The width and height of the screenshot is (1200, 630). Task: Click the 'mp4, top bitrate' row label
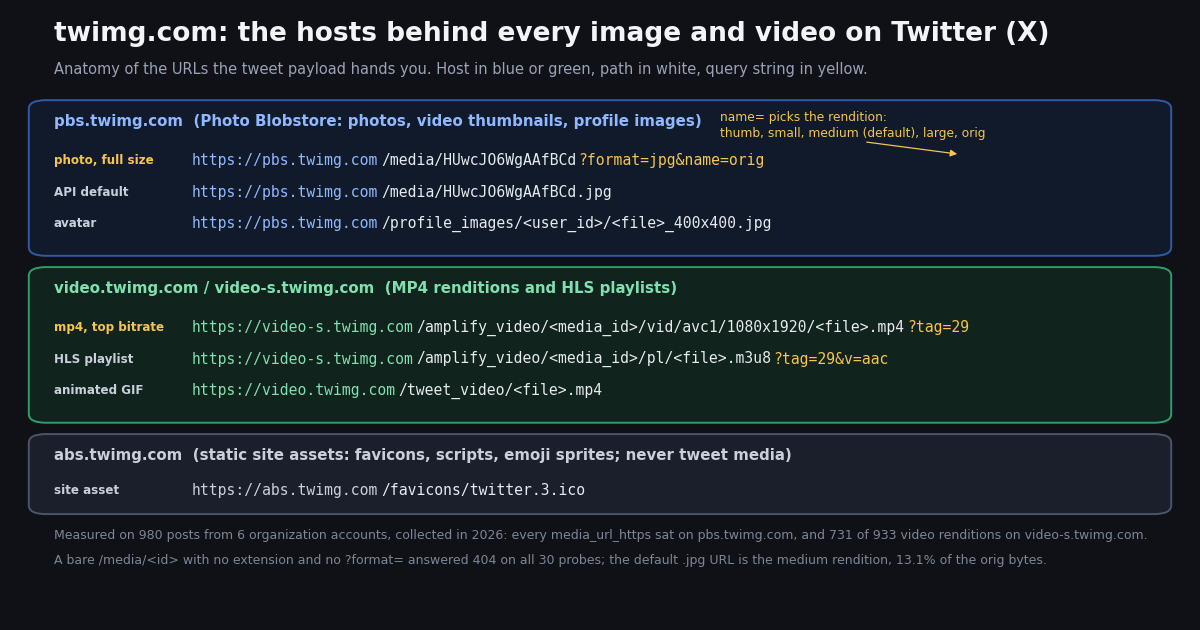pyautogui.click(x=109, y=327)
